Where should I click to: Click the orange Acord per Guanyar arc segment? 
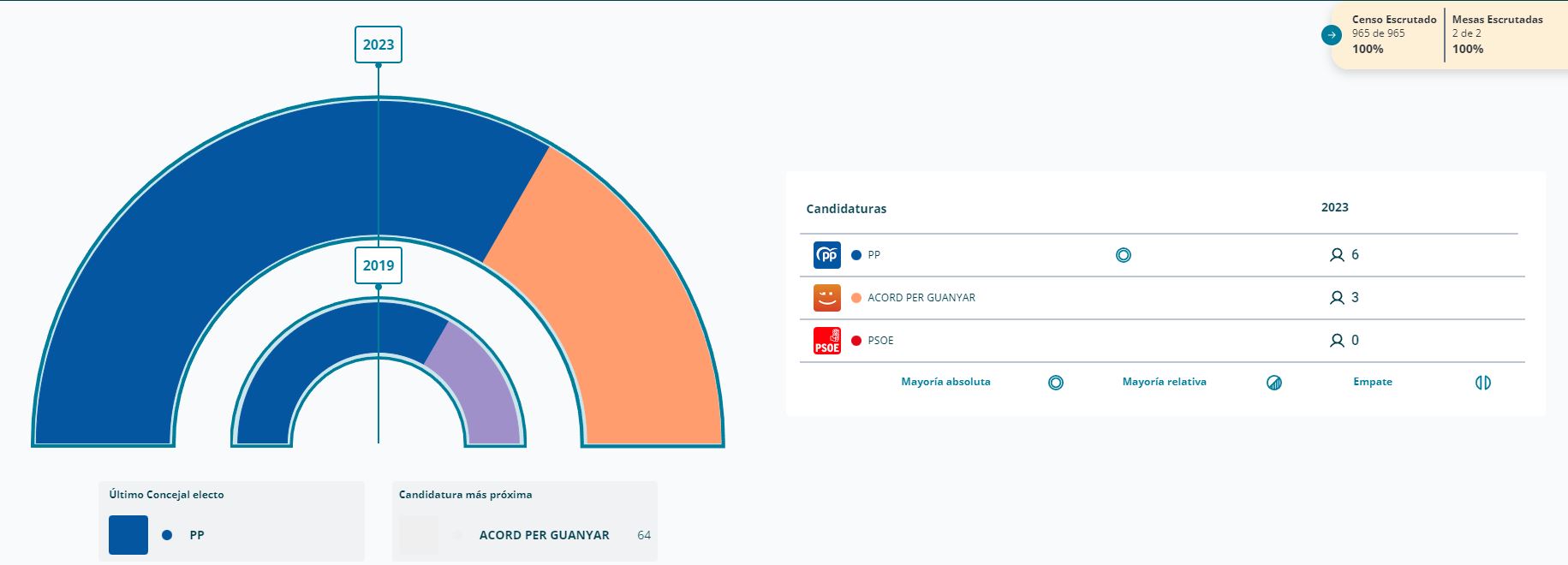point(617,300)
